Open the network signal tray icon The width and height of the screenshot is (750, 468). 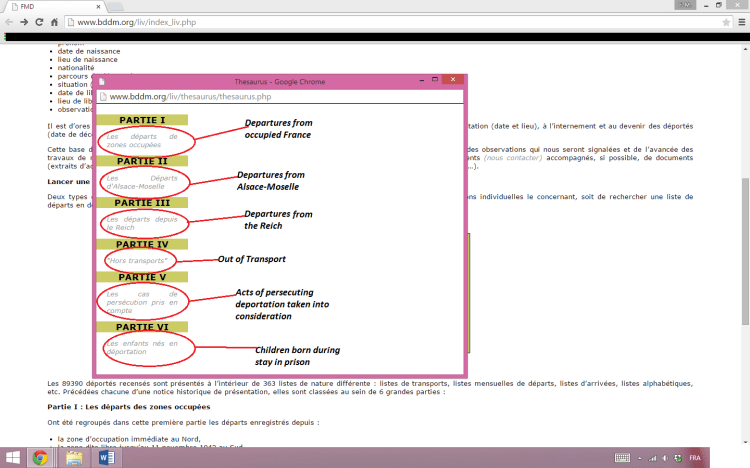(652, 458)
